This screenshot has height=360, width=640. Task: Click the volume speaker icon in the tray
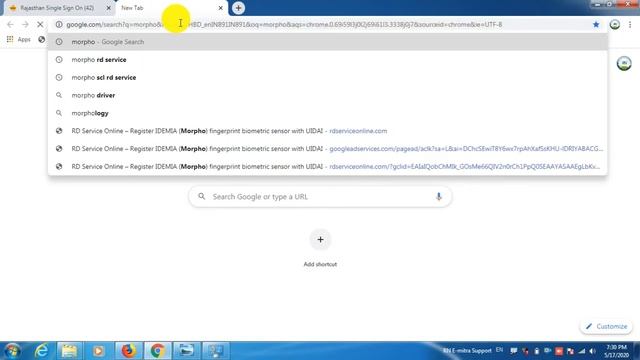592,351
